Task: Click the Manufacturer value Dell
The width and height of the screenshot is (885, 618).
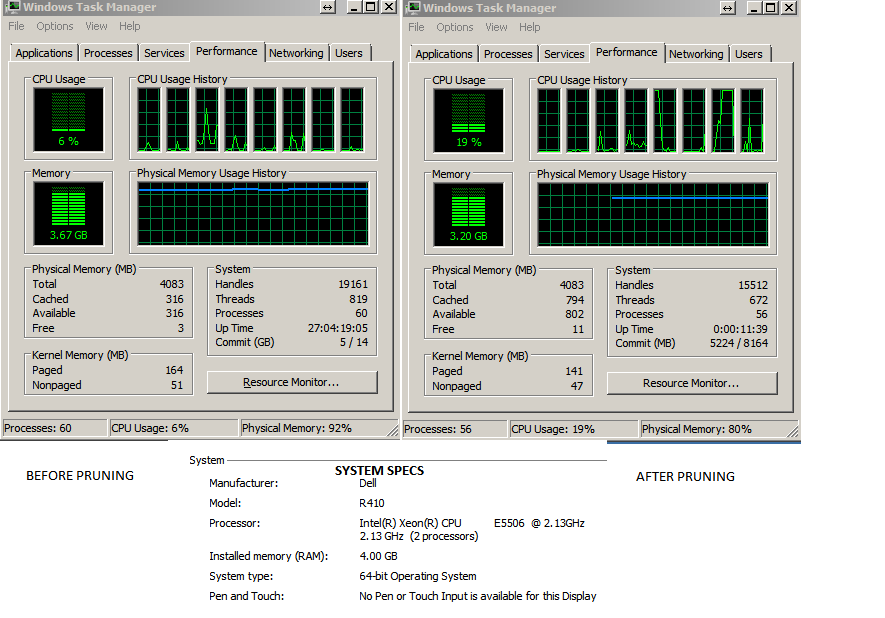Action: point(367,483)
